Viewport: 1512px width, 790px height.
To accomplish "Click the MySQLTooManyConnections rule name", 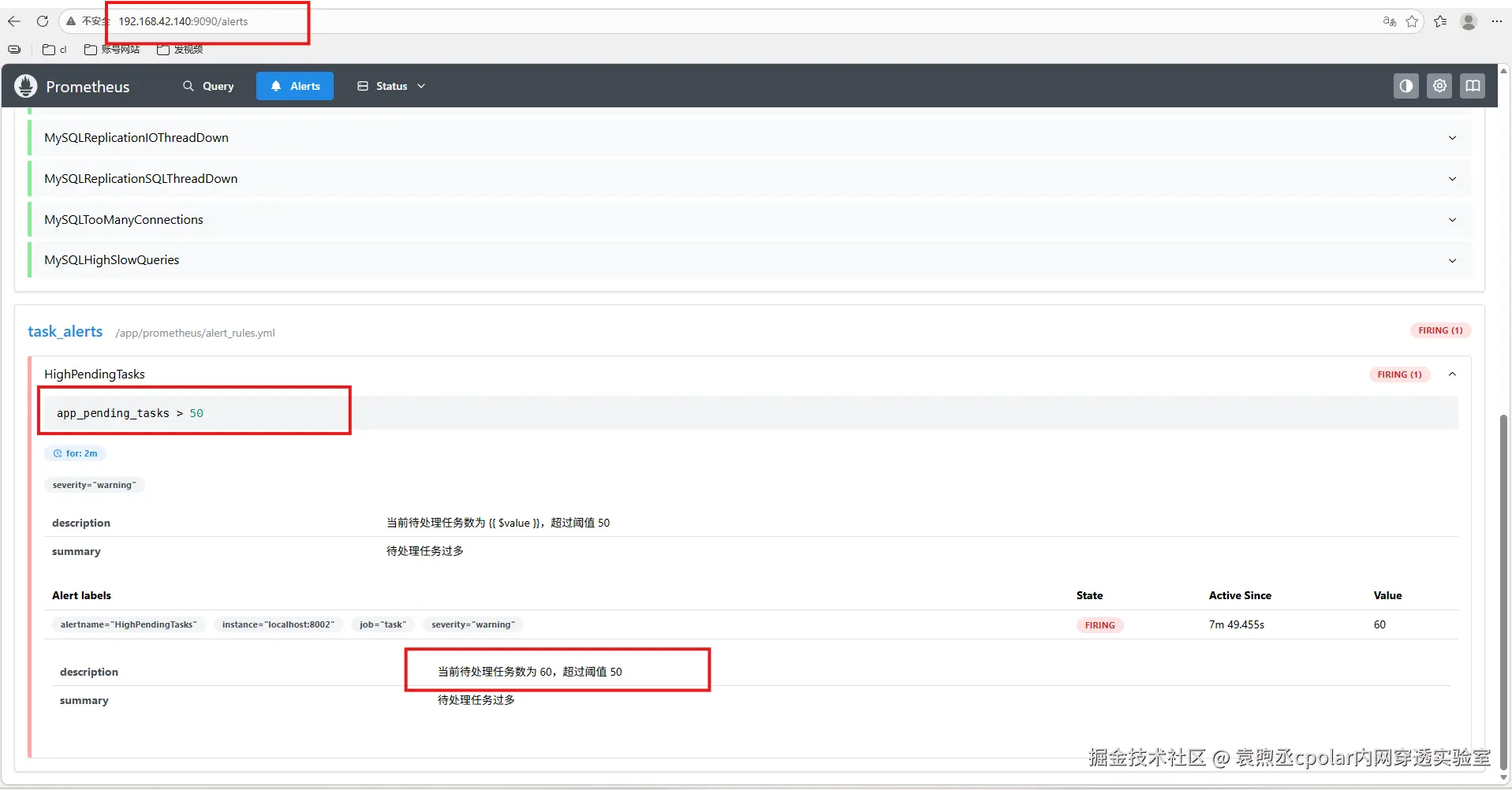I will (124, 220).
